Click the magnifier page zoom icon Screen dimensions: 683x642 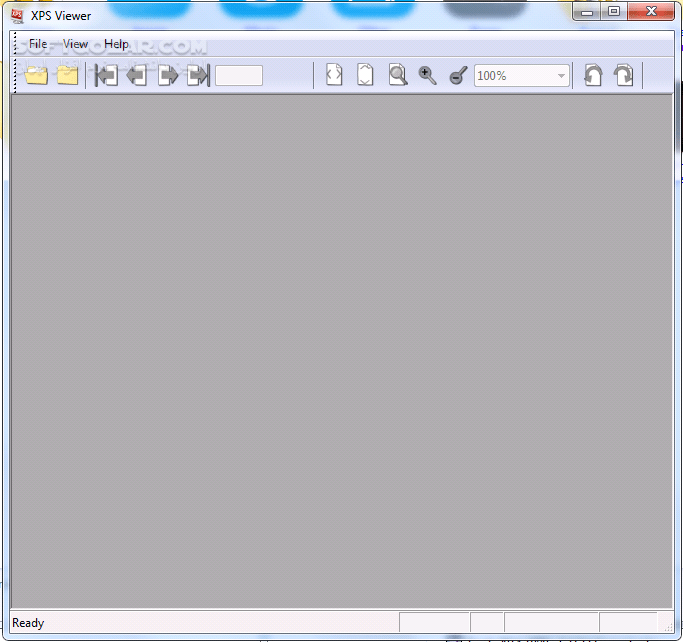[398, 76]
